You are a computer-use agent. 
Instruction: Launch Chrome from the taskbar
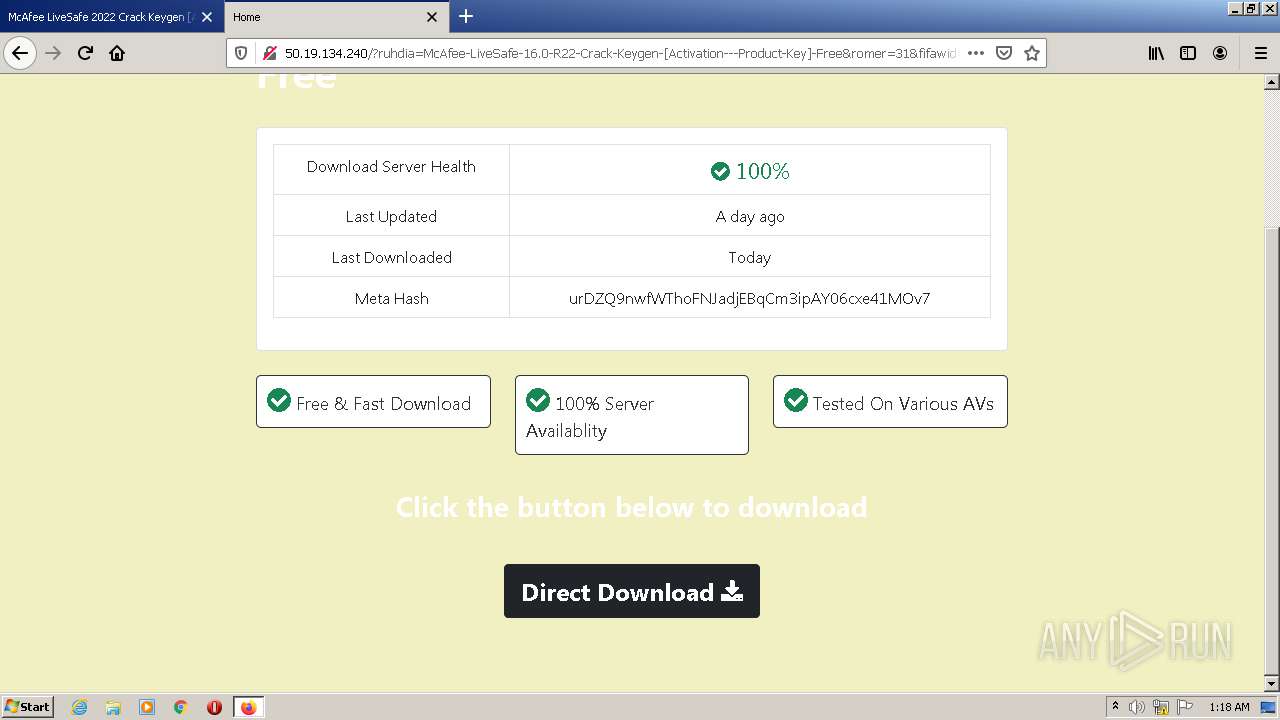point(181,707)
